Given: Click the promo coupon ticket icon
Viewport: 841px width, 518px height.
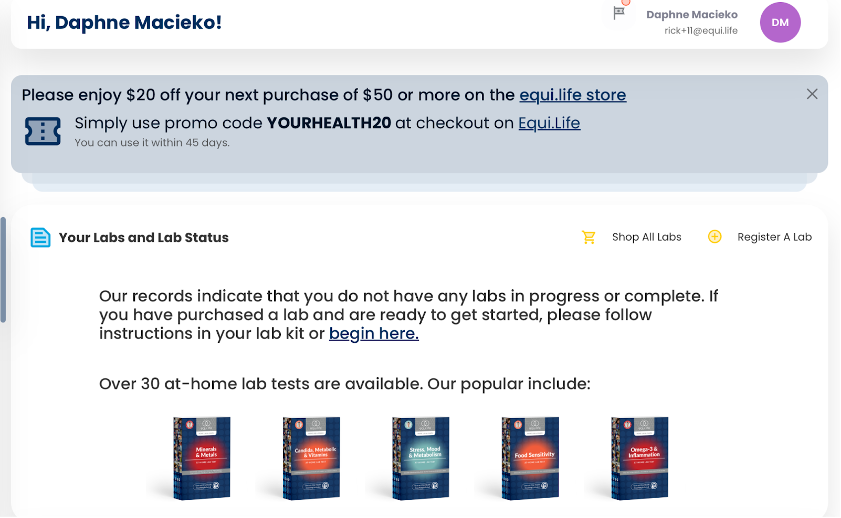Looking at the screenshot, I should coord(43,131).
